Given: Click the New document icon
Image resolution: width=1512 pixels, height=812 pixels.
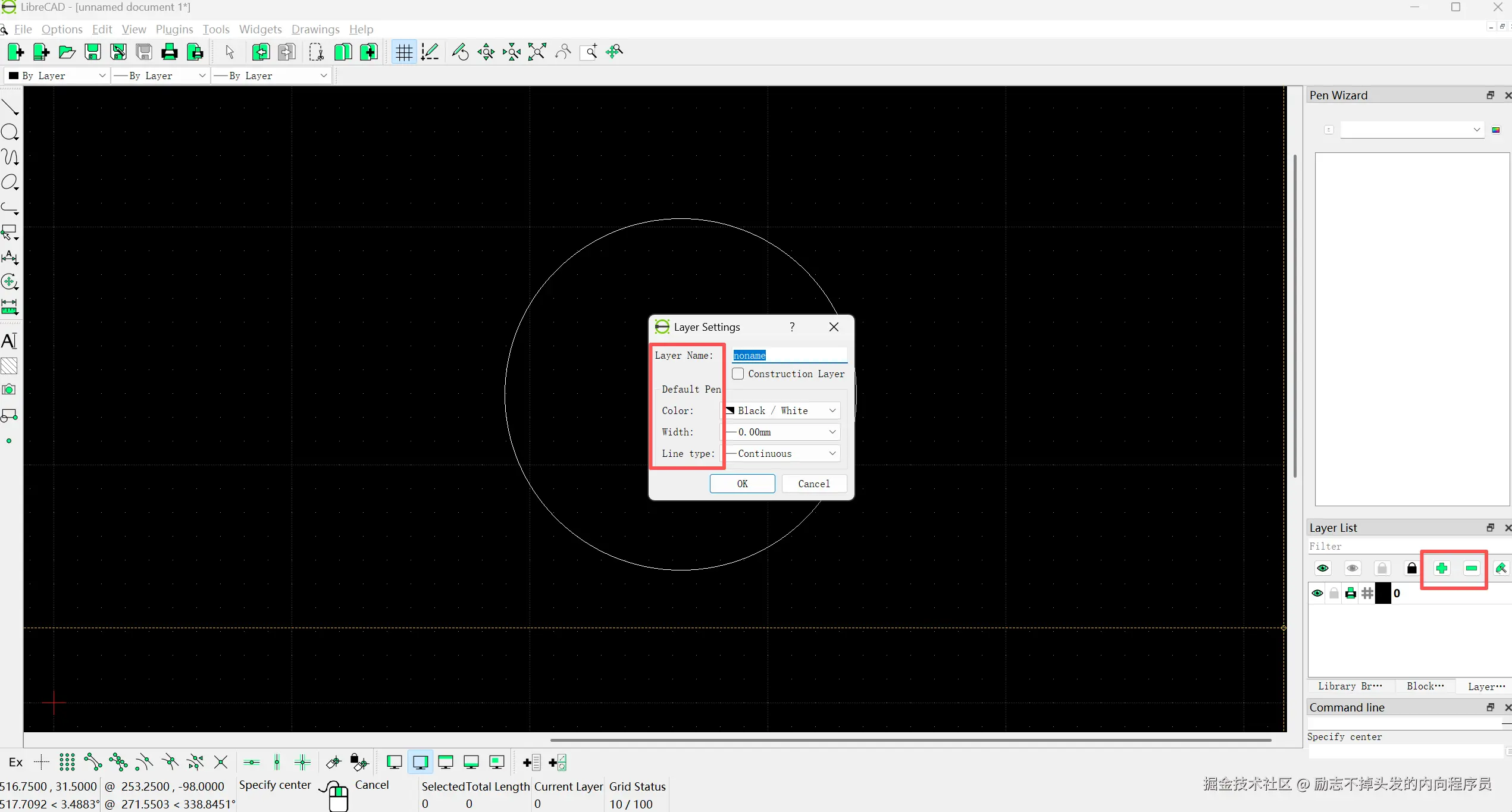Looking at the screenshot, I should (x=16, y=52).
